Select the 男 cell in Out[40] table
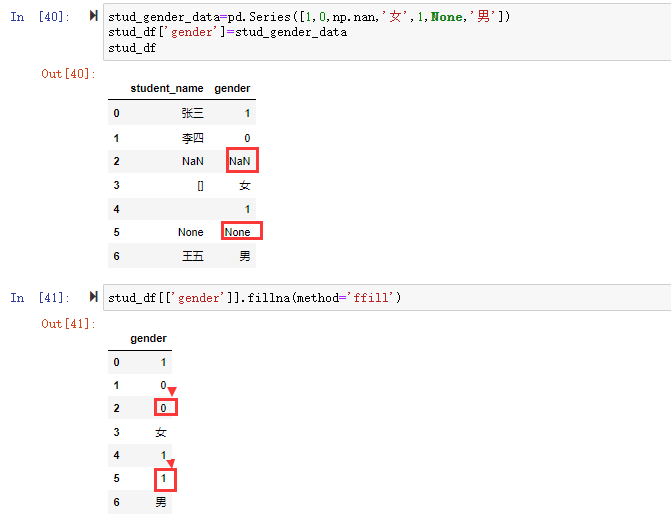This screenshot has width=671, height=523. coord(245,256)
